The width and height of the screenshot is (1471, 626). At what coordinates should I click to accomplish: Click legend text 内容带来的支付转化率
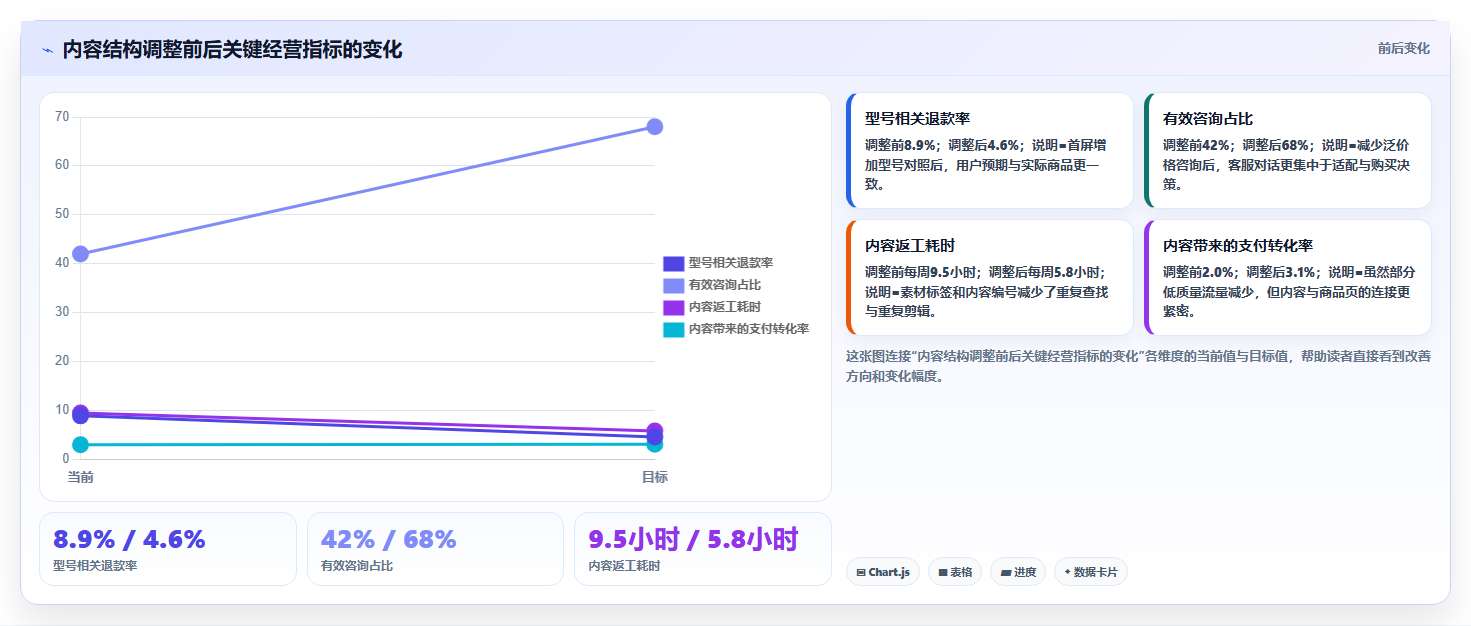[748, 329]
